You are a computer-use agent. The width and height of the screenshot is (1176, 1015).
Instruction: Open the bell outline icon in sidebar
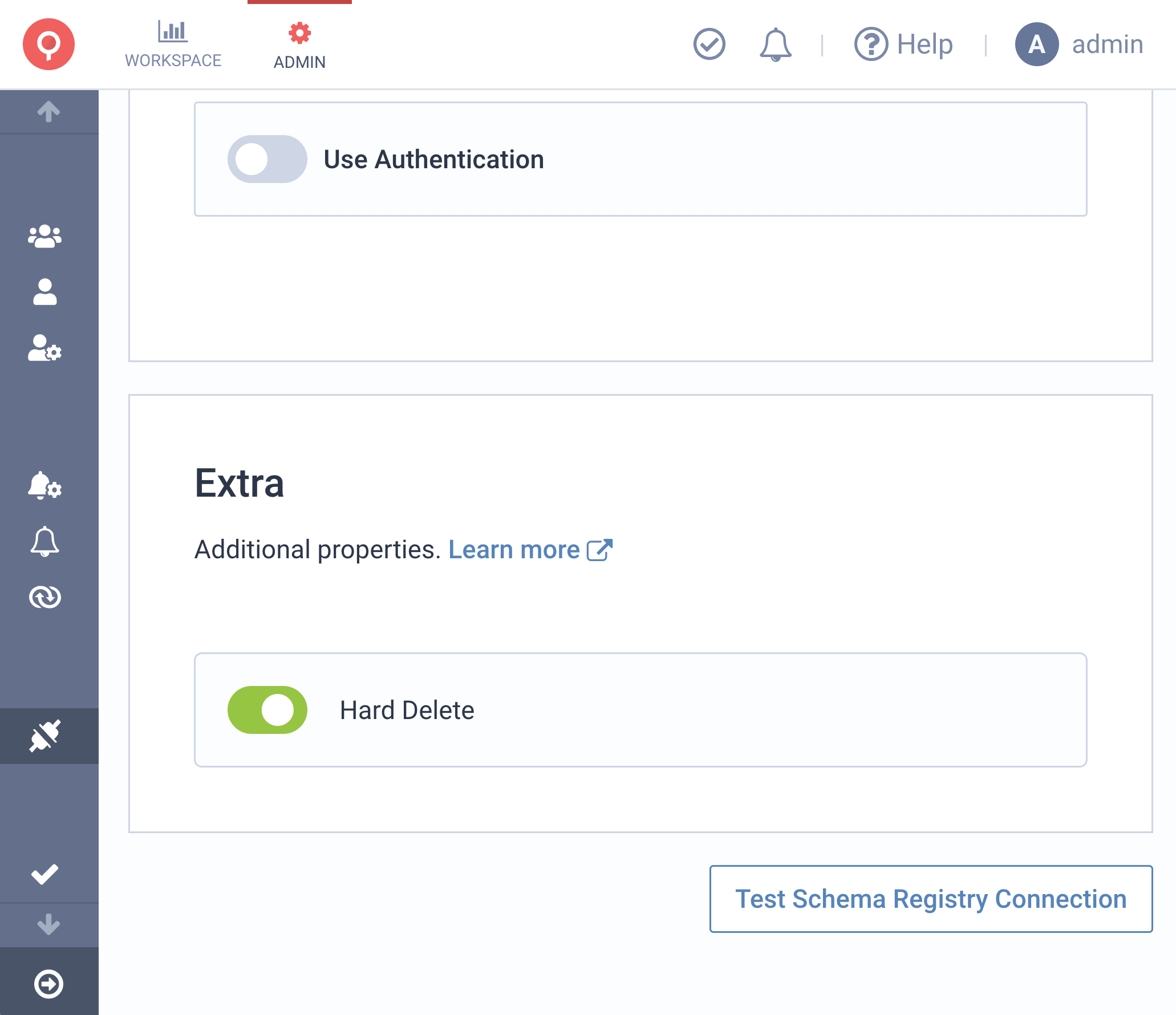point(45,541)
